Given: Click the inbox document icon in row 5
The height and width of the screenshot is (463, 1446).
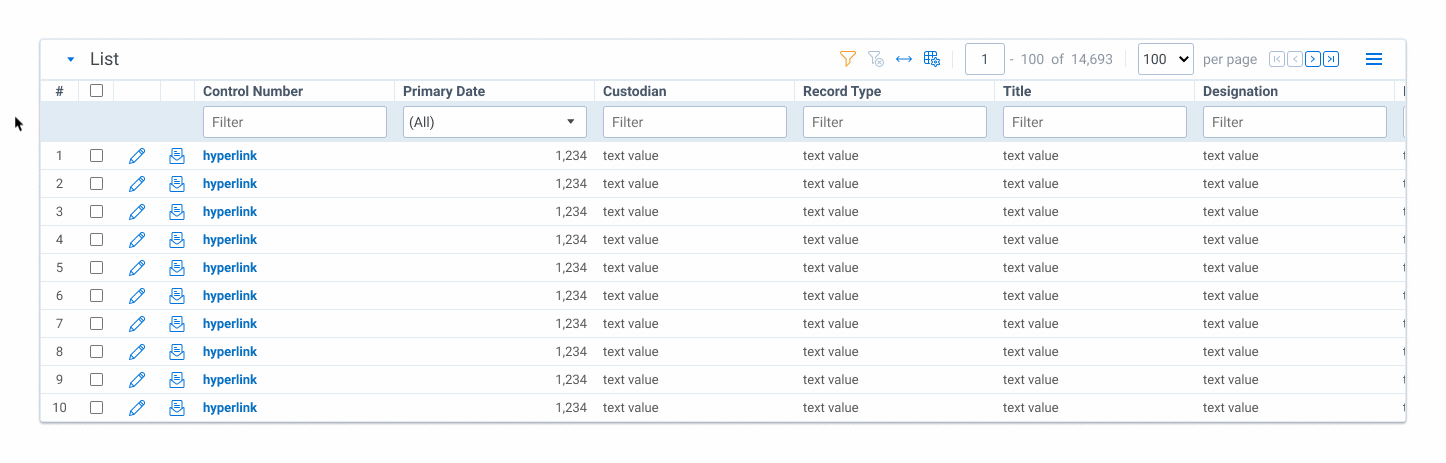Looking at the screenshot, I should [x=177, y=268].
